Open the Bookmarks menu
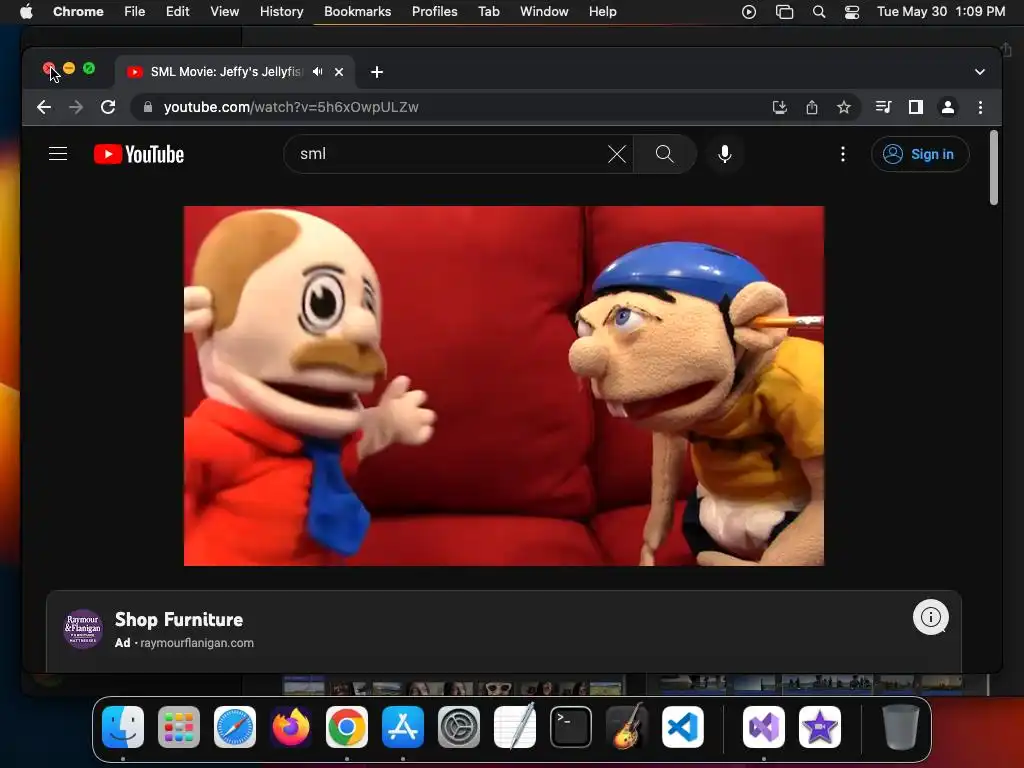Image resolution: width=1024 pixels, height=768 pixels. click(x=357, y=12)
